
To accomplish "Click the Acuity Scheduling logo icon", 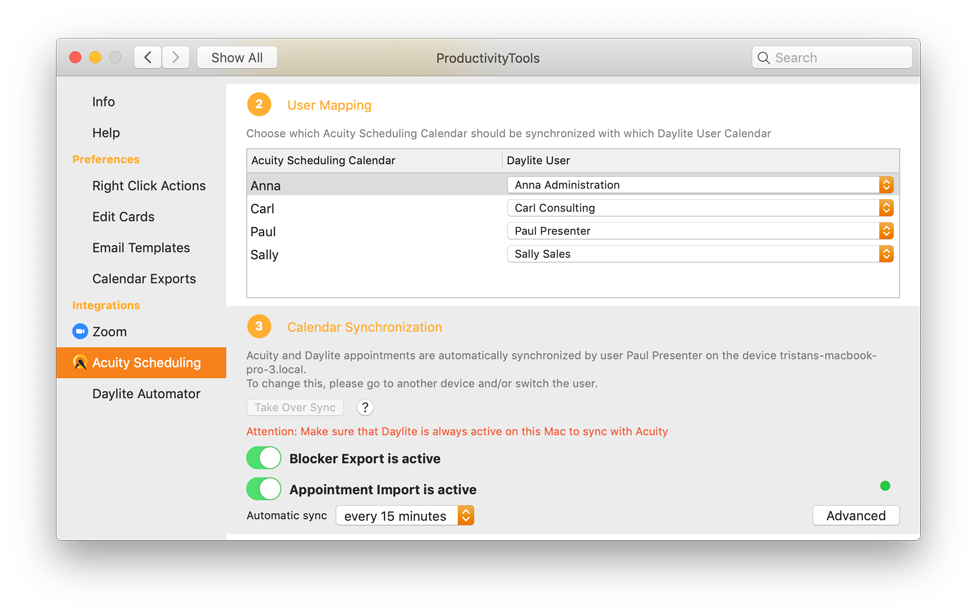I will 80,362.
